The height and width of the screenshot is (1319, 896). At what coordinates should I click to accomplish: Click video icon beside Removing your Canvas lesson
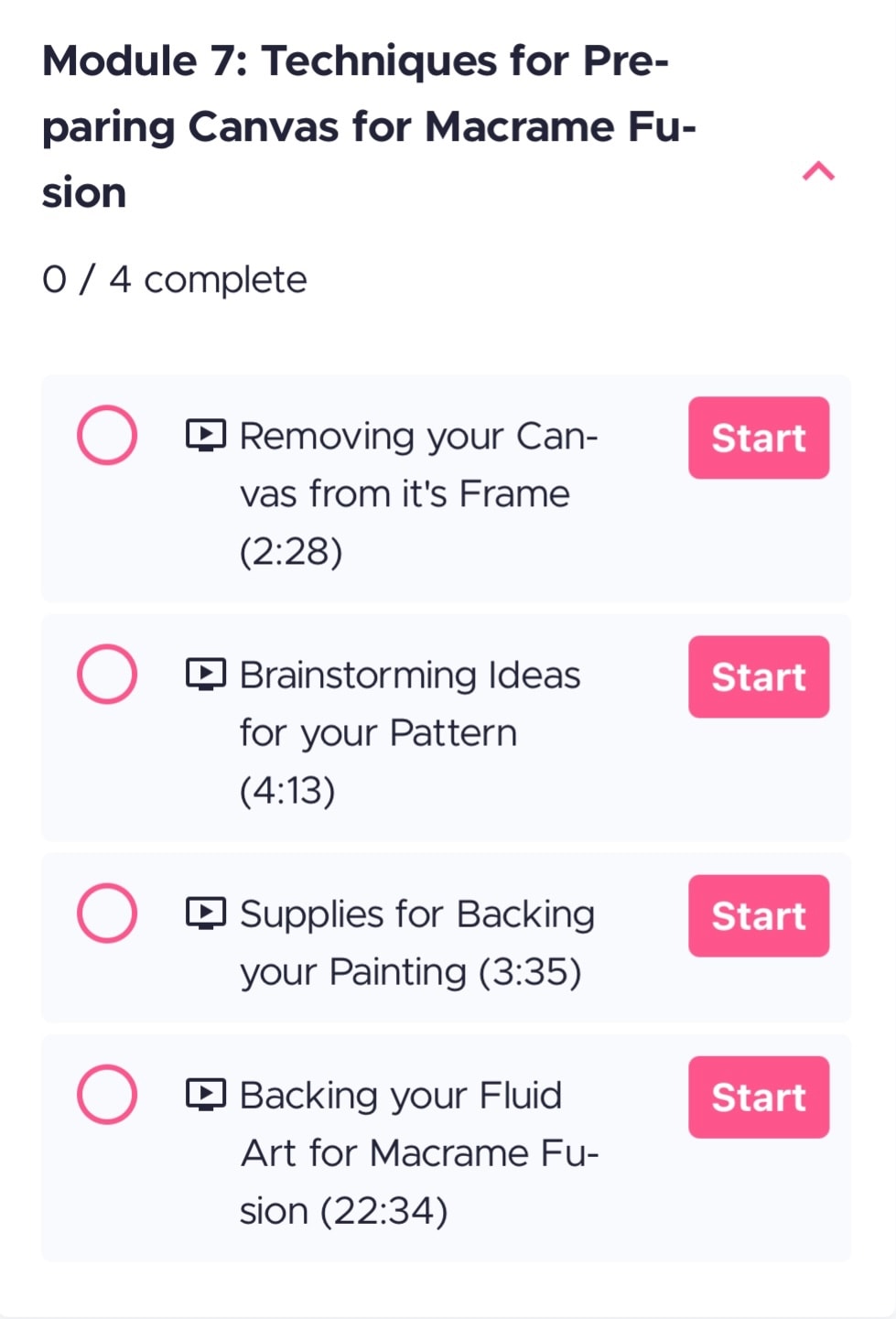[206, 435]
